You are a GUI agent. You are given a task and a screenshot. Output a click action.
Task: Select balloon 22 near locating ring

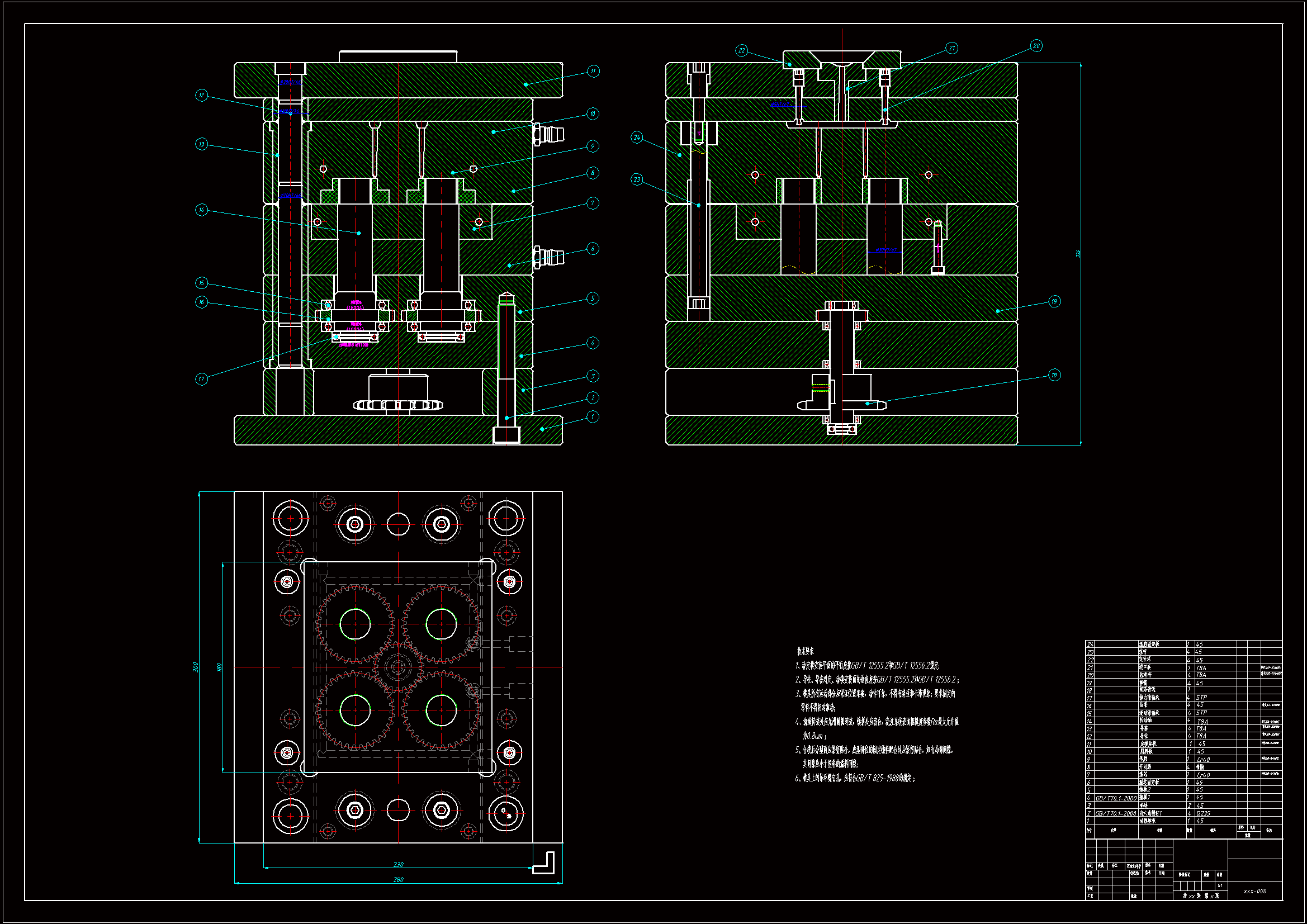pyautogui.click(x=741, y=50)
